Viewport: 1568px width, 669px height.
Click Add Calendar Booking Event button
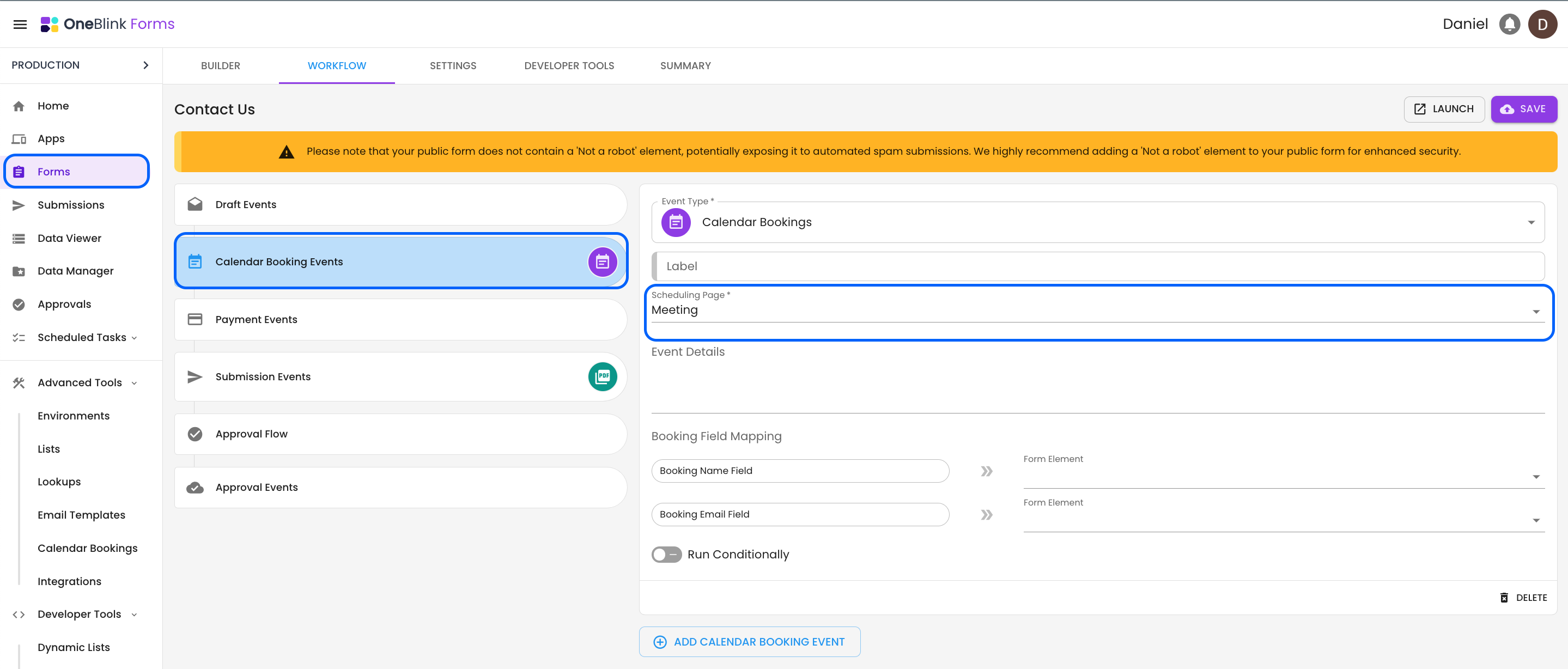[749, 642]
